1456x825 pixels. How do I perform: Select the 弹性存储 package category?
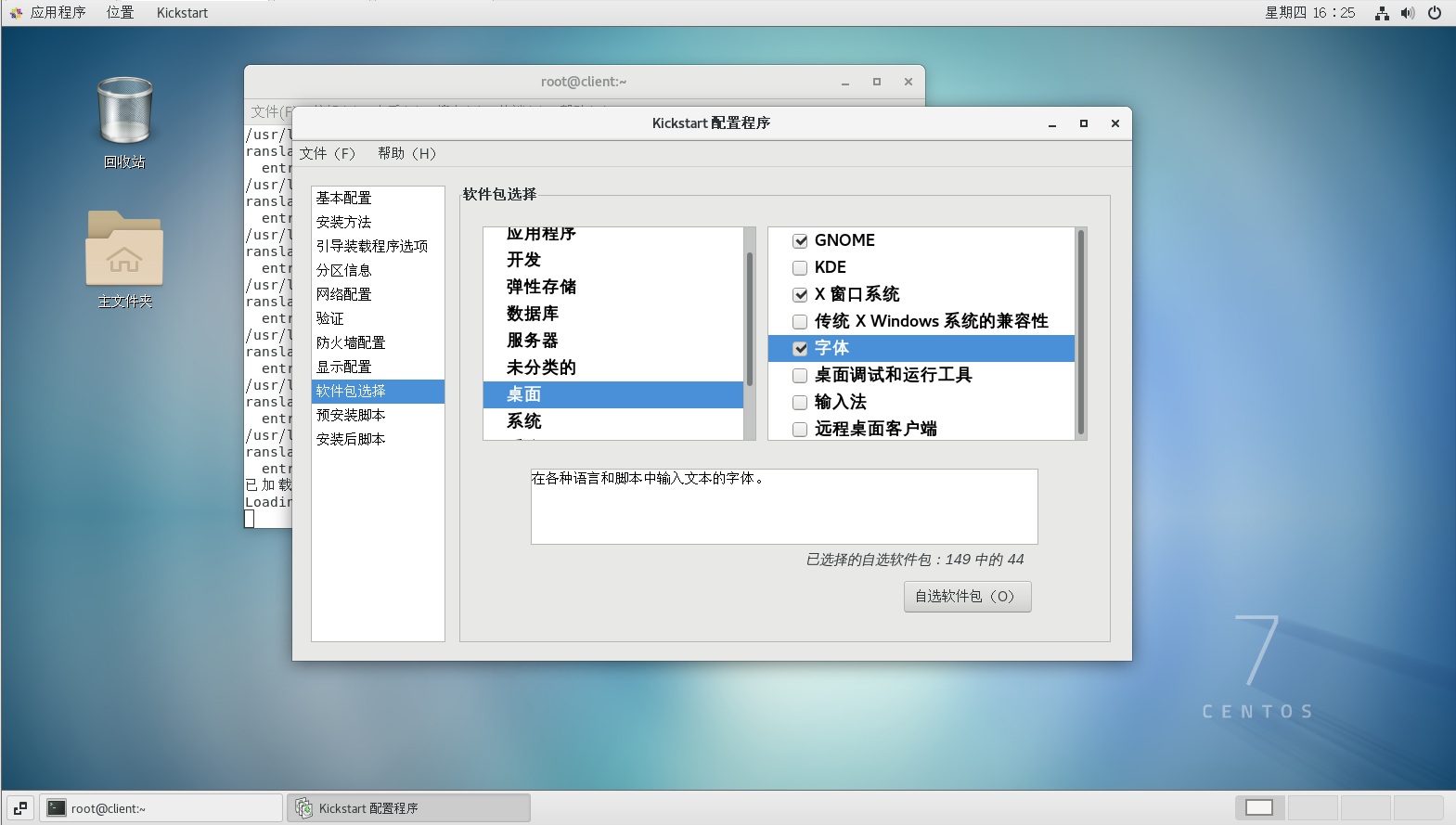pos(612,288)
